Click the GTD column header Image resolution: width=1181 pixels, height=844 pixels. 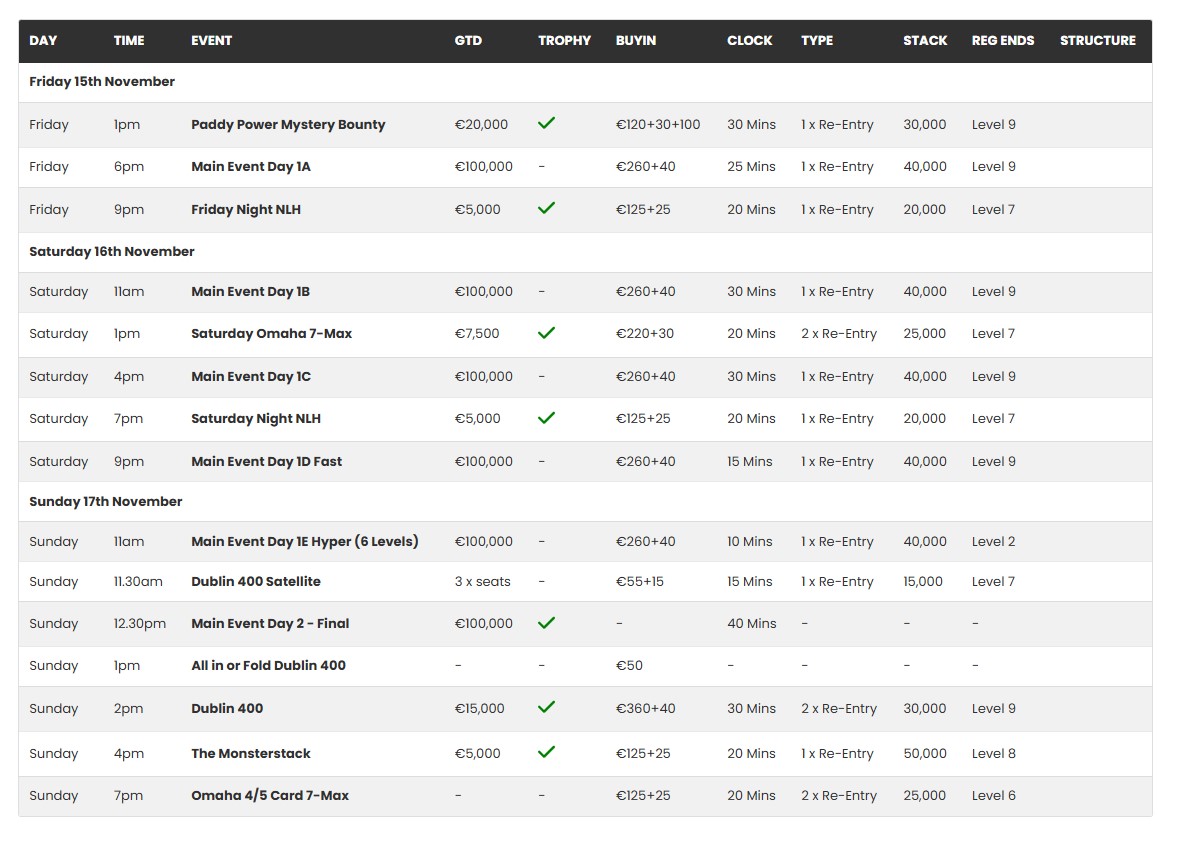(x=468, y=41)
